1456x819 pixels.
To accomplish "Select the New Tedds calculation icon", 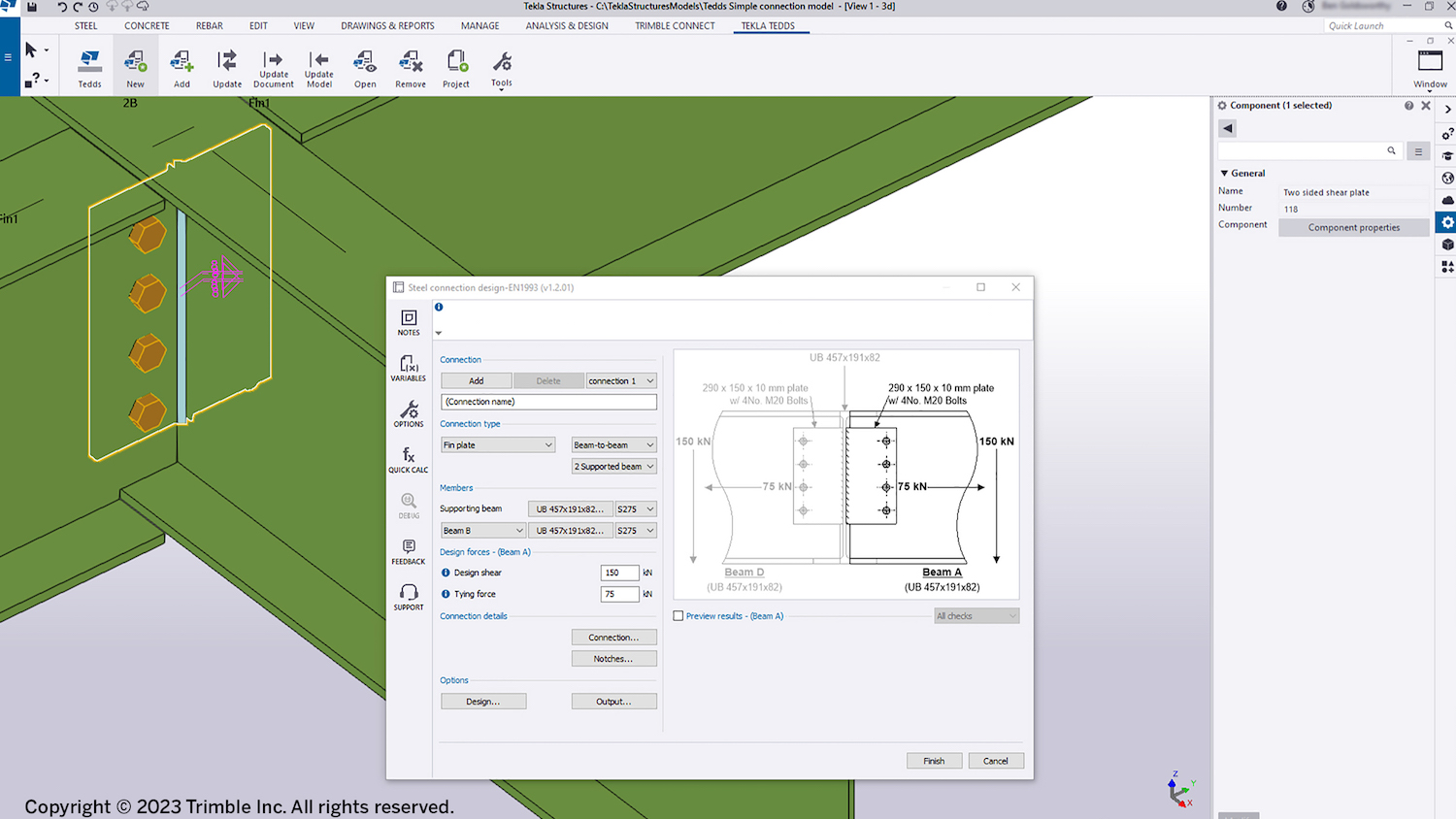I will pos(135,66).
